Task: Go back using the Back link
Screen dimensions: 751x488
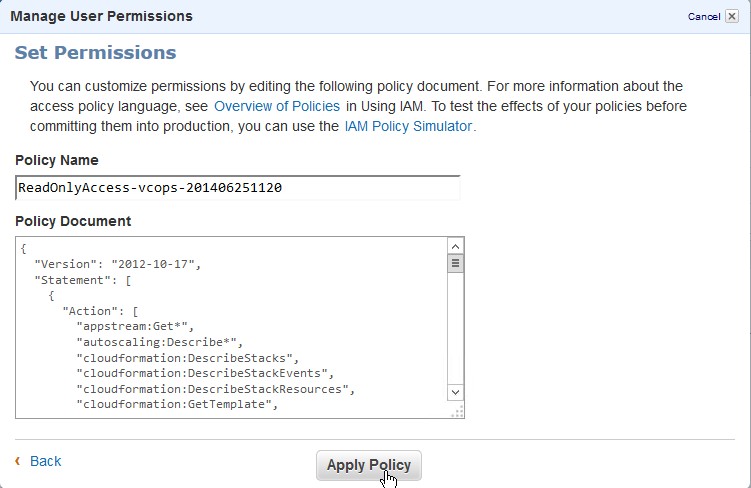Action: (x=46, y=461)
